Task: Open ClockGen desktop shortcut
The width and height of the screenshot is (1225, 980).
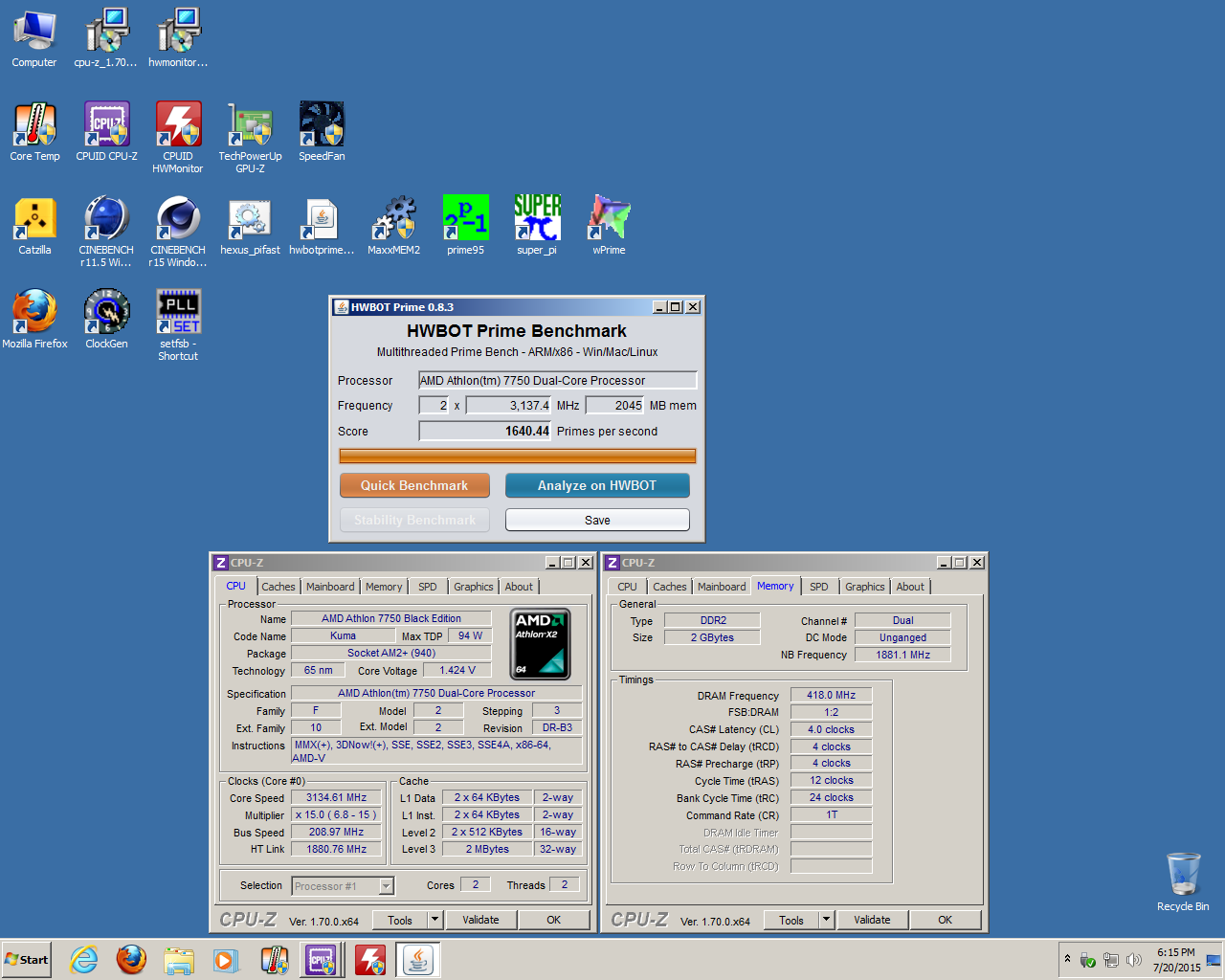Action: point(106,320)
